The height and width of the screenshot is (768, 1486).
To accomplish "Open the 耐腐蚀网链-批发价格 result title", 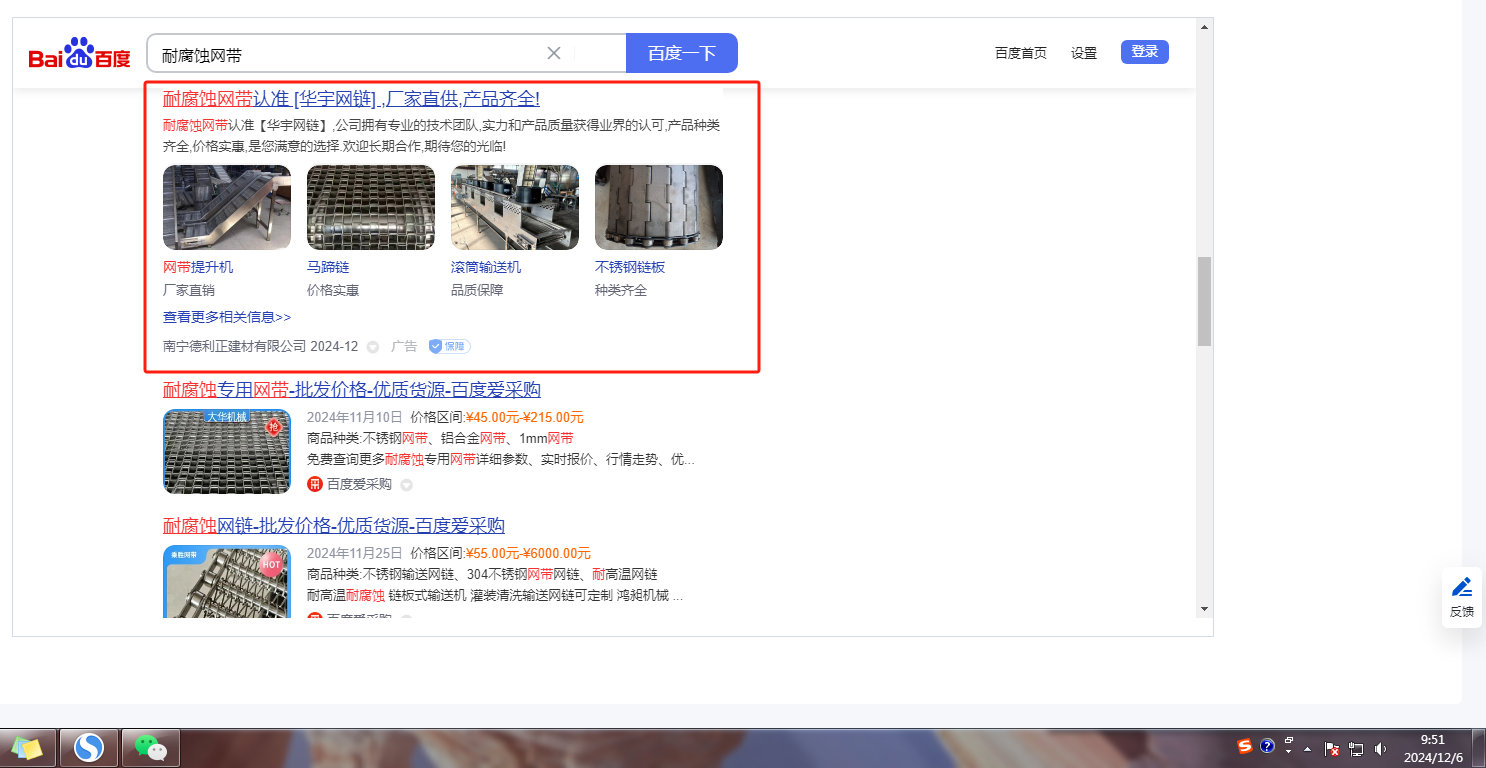I will tap(334, 526).
